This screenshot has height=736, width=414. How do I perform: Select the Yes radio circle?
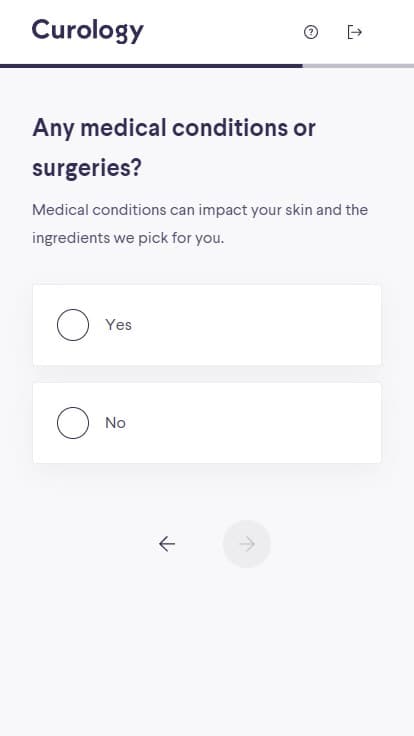click(x=73, y=325)
